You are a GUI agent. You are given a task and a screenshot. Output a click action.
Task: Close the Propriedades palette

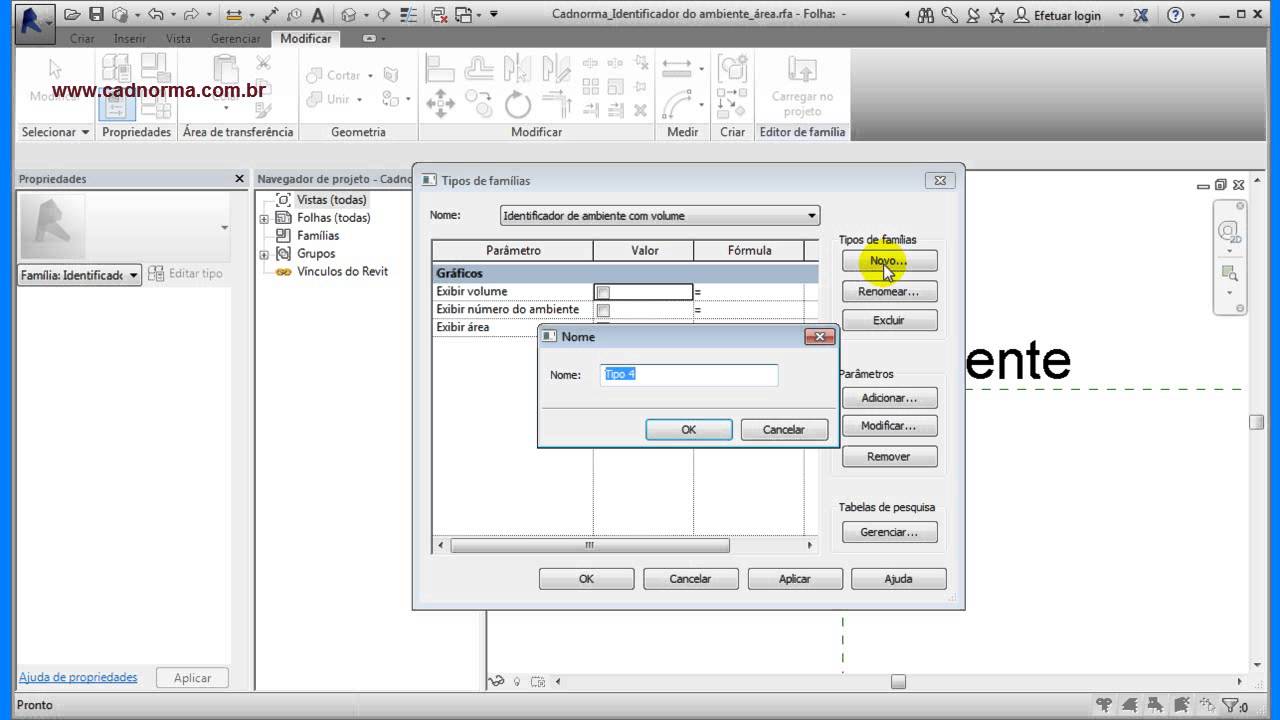(239, 179)
